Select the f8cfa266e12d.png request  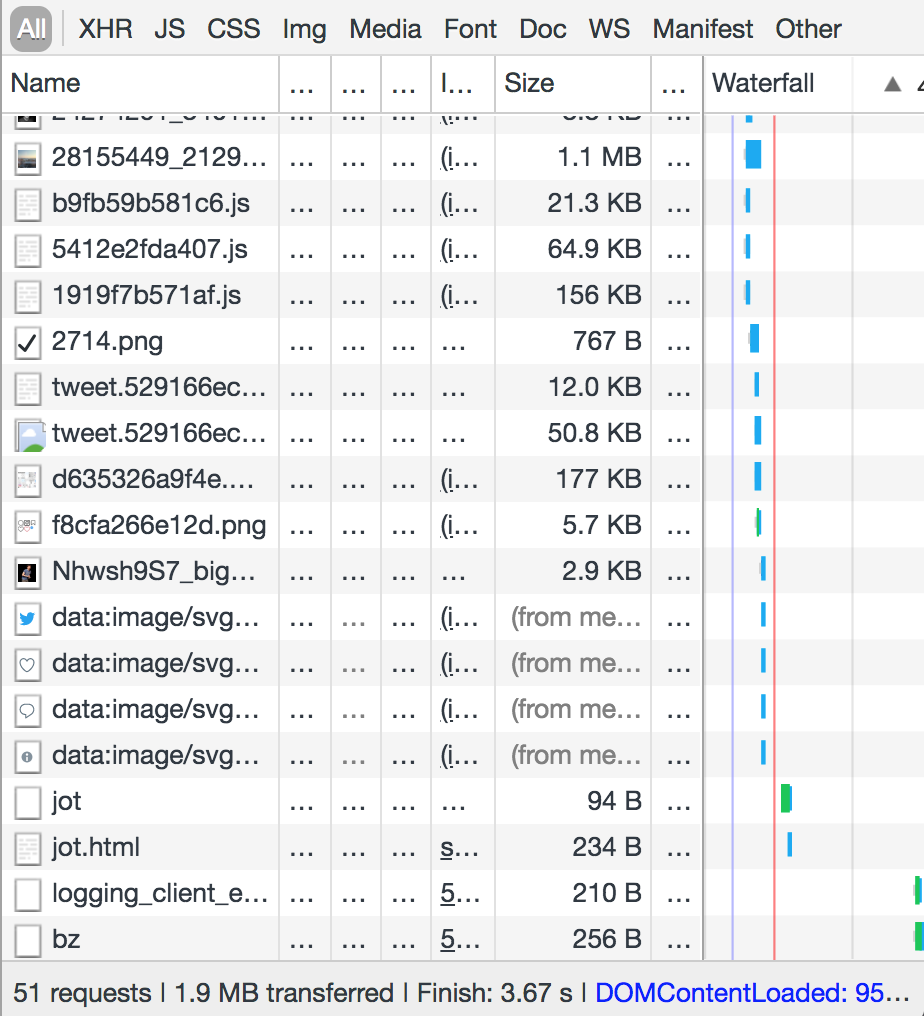coord(159,525)
